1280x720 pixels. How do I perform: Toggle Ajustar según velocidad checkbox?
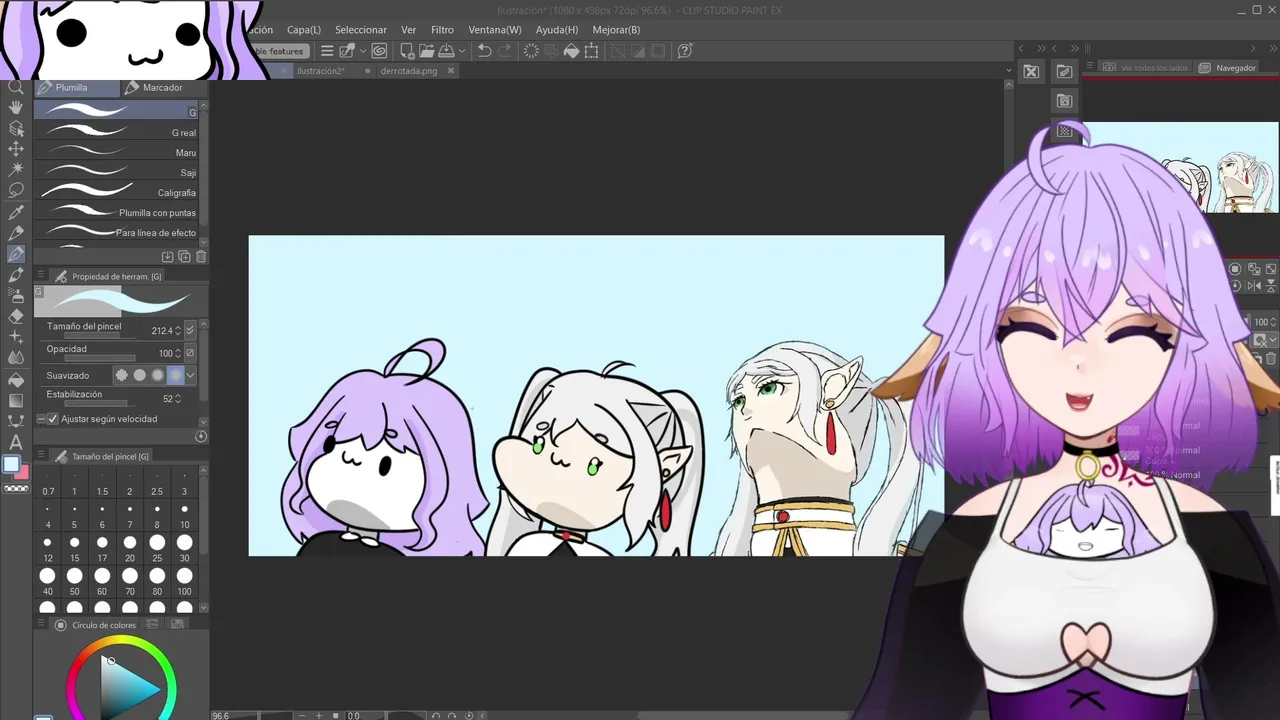pos(53,419)
